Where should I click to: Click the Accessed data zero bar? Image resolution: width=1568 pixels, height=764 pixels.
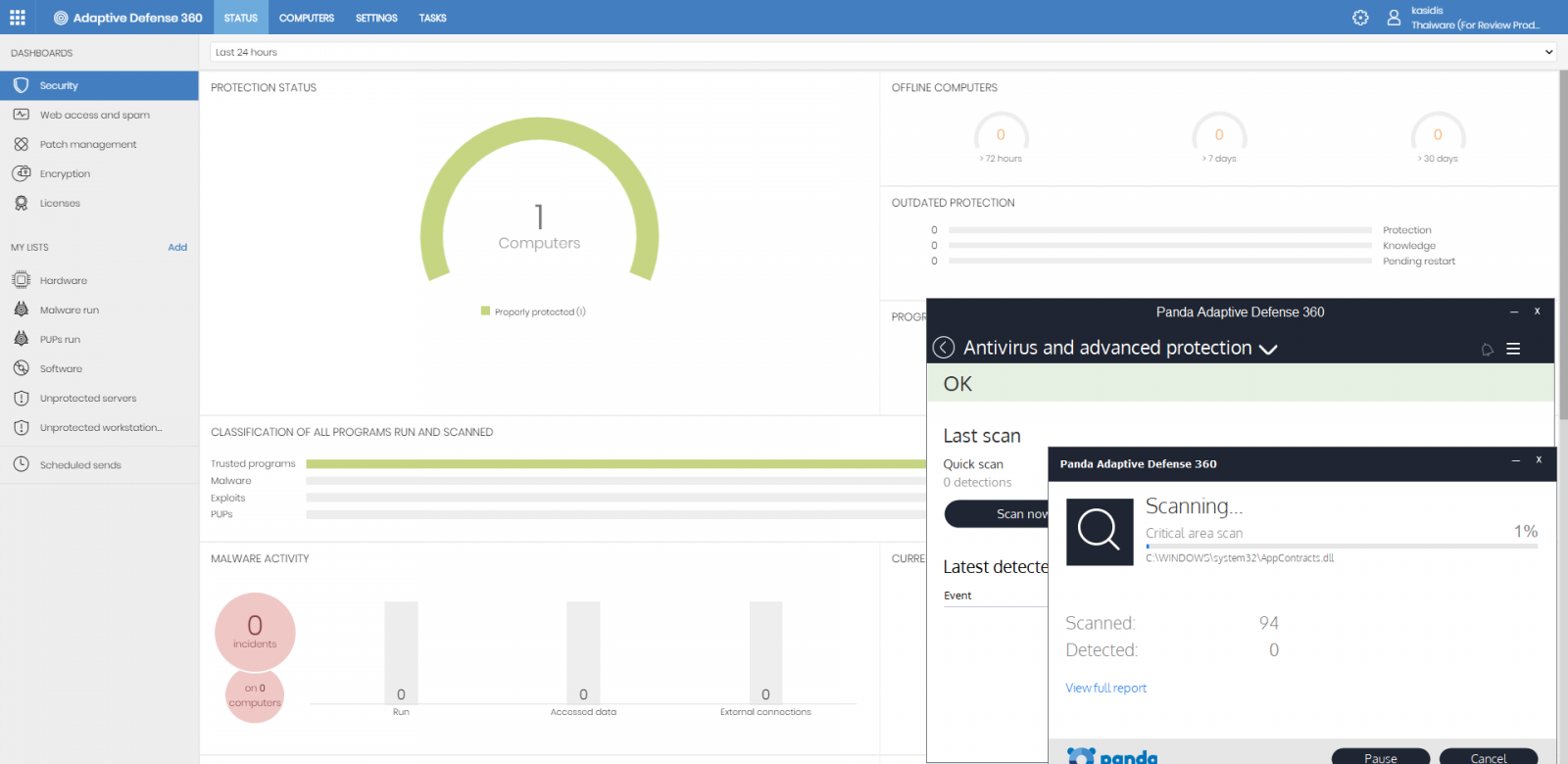[x=583, y=652]
